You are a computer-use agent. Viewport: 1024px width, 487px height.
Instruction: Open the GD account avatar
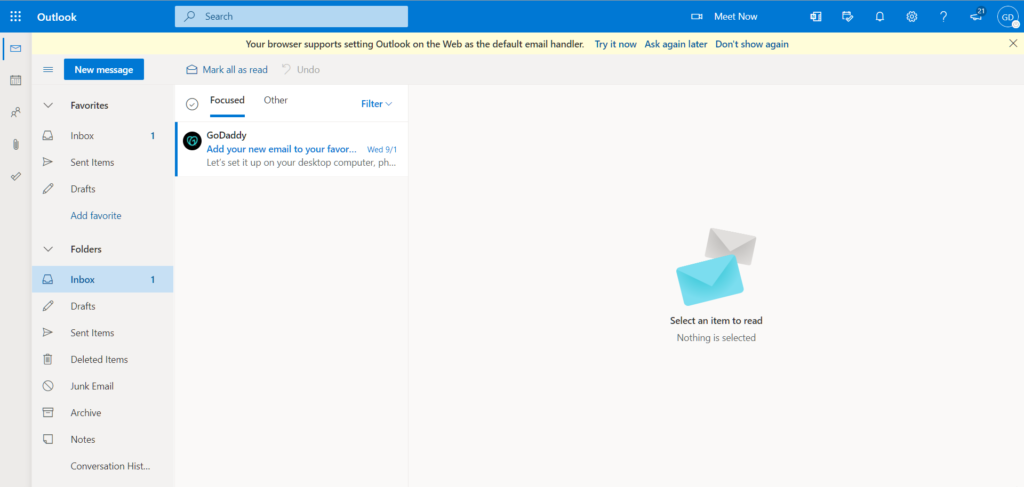[x=1008, y=16]
